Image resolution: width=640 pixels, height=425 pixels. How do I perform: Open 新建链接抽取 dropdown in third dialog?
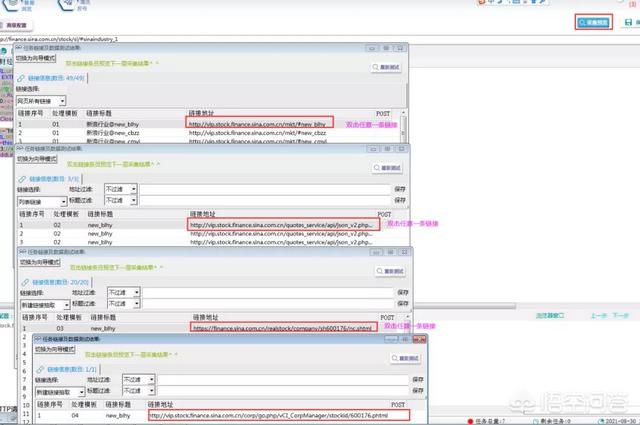67,305
